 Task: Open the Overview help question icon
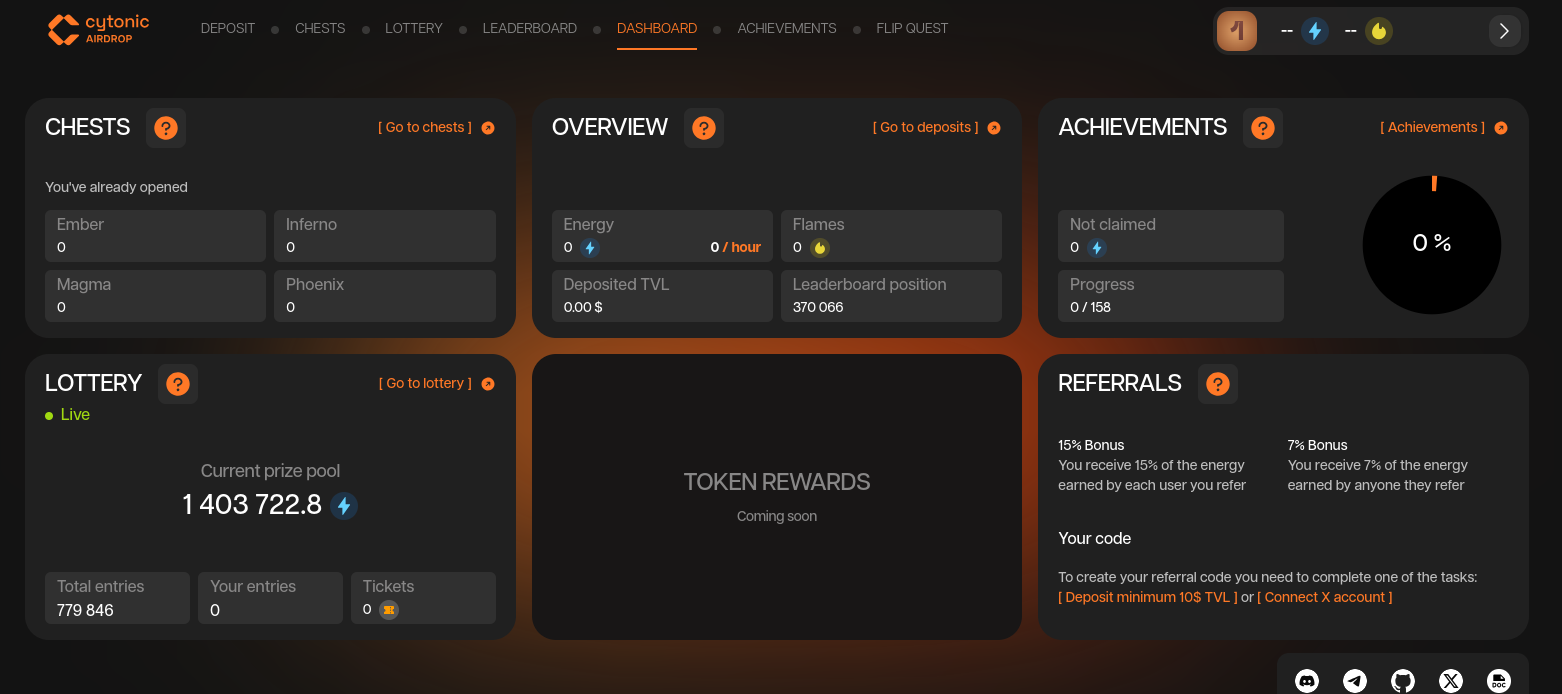click(x=704, y=128)
